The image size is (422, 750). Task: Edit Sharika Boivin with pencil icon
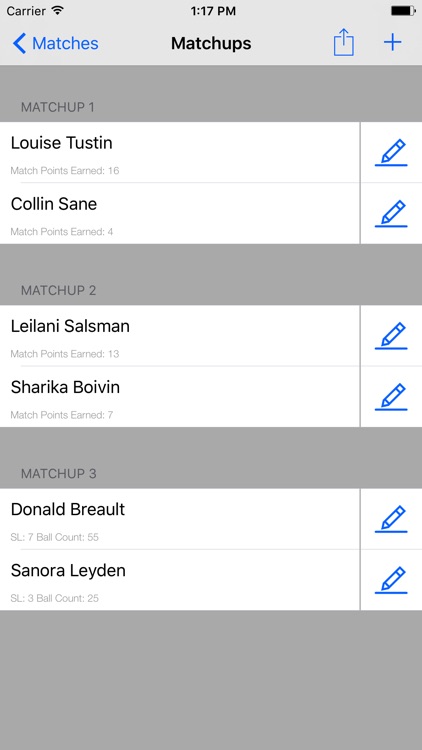[391, 397]
